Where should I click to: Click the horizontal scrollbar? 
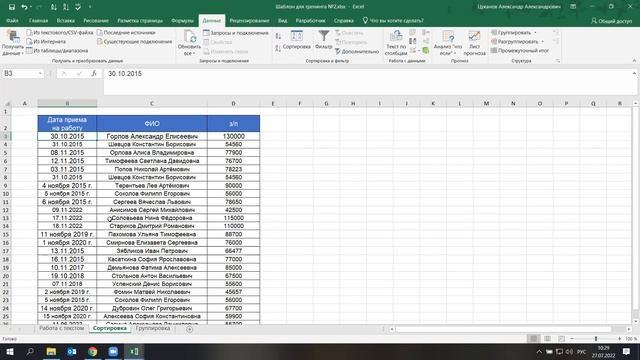coord(504,329)
